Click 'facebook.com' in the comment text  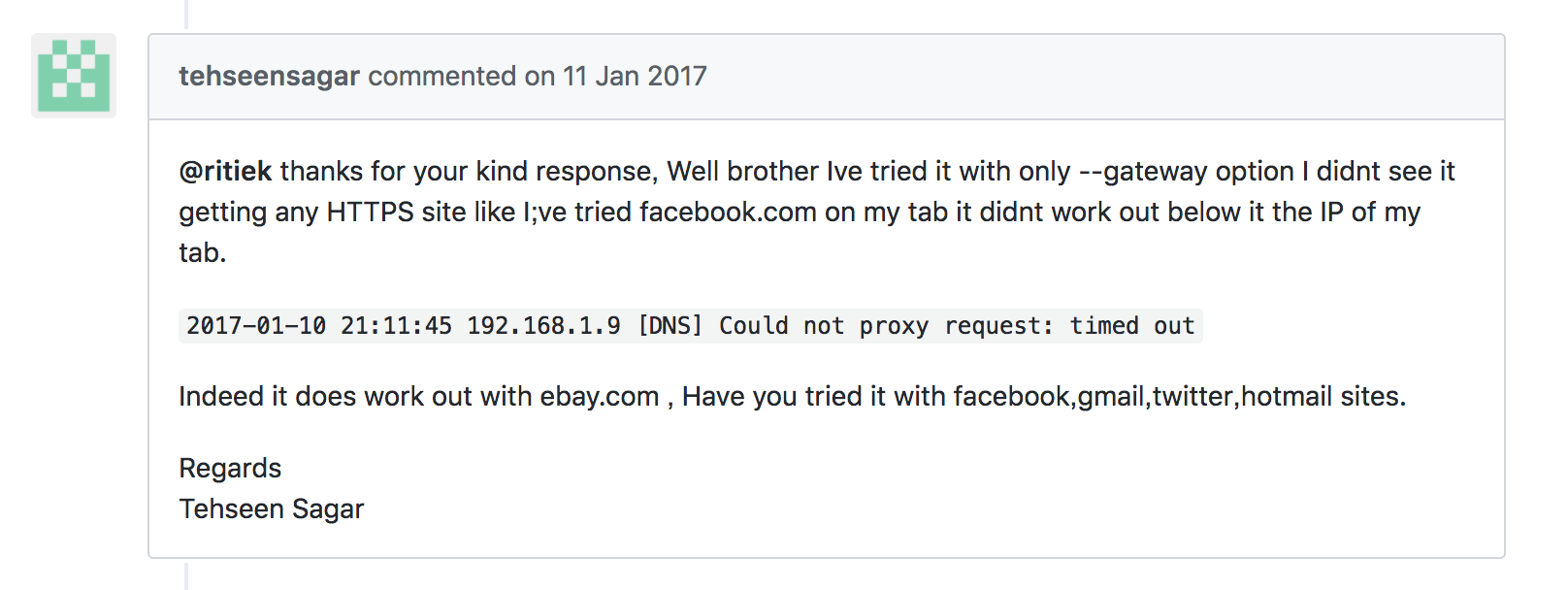pyautogui.click(x=728, y=212)
